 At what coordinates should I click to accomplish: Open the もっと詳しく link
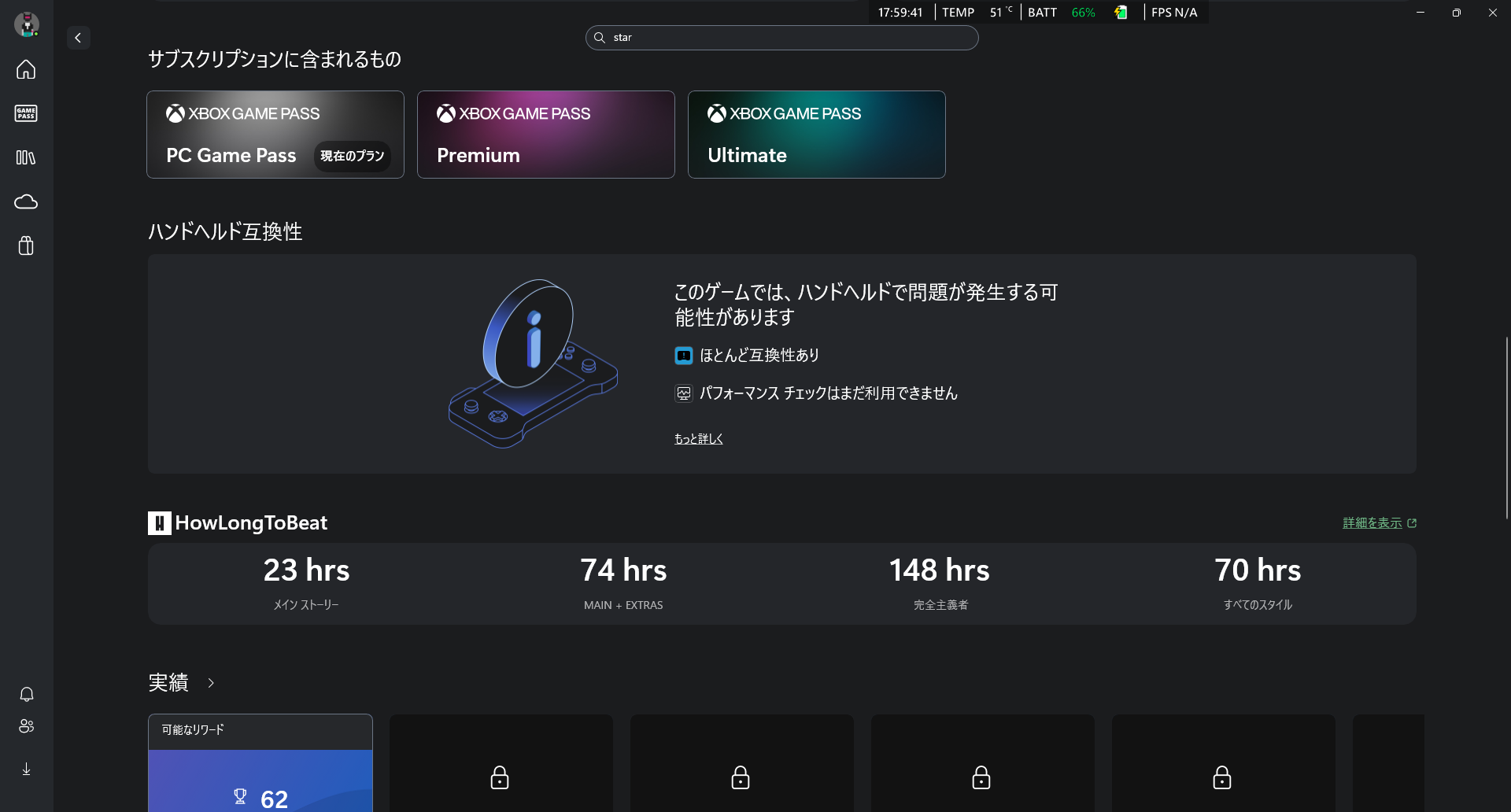tap(699, 439)
